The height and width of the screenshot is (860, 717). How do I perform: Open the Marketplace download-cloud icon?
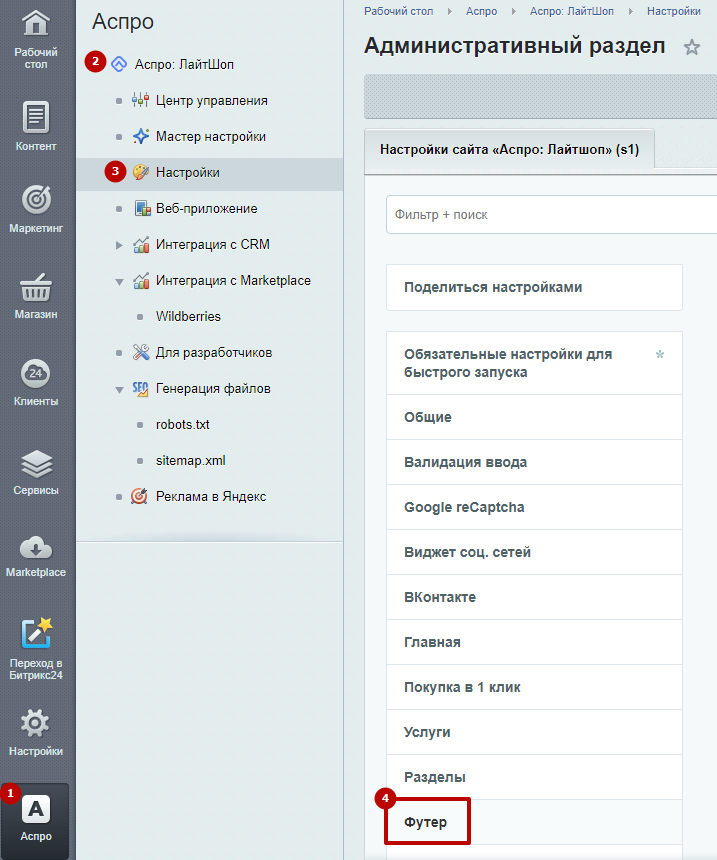tap(36, 547)
